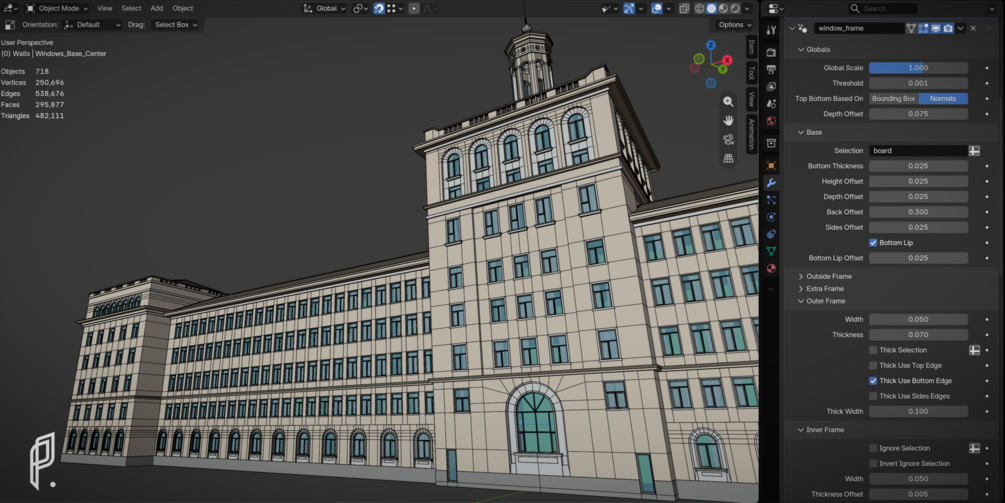Screen dimensions: 1005x503
Task: Click the Global Scale slider field
Action: tap(918, 68)
